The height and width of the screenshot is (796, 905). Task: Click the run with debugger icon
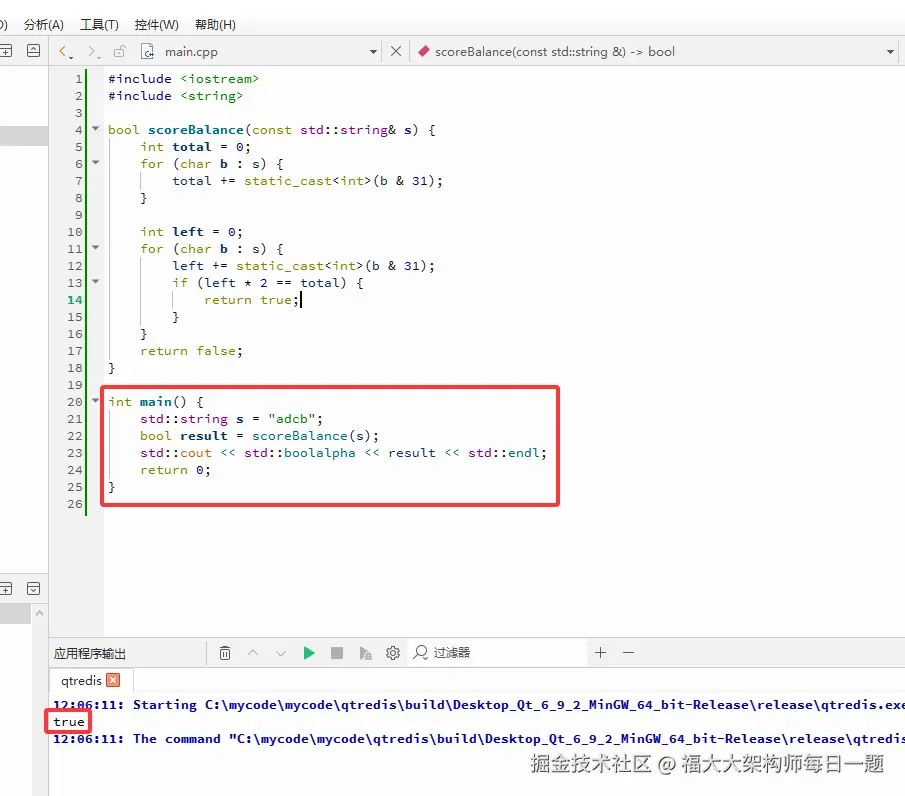[x=365, y=653]
